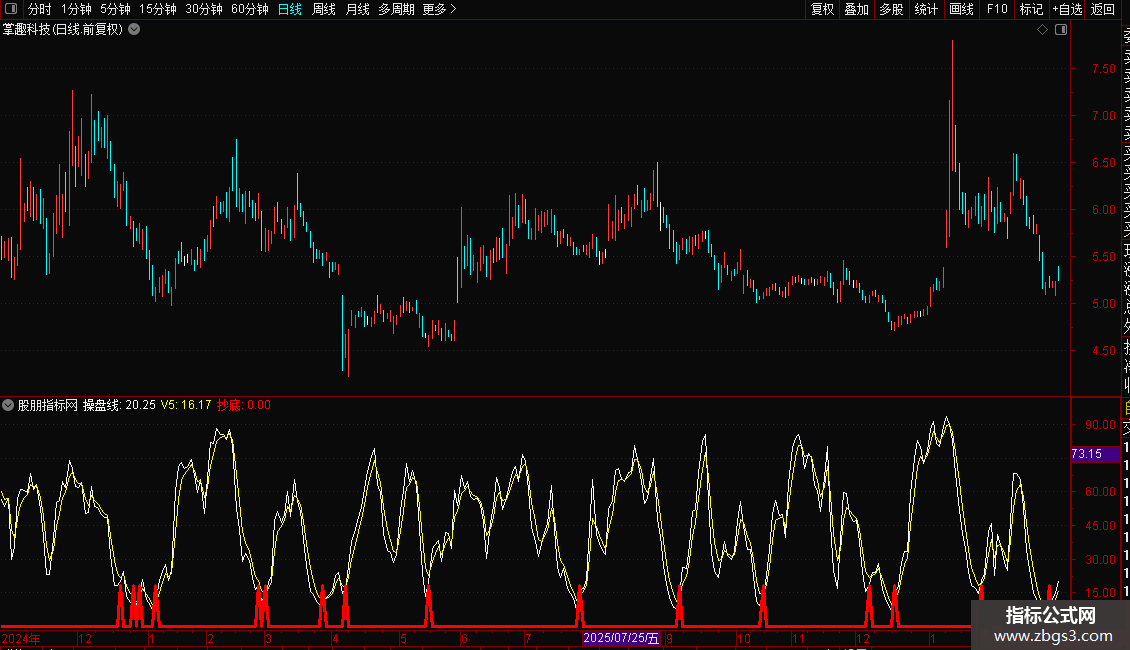
Task: Click the diamond icon above the price chart
Action: click(x=1042, y=30)
